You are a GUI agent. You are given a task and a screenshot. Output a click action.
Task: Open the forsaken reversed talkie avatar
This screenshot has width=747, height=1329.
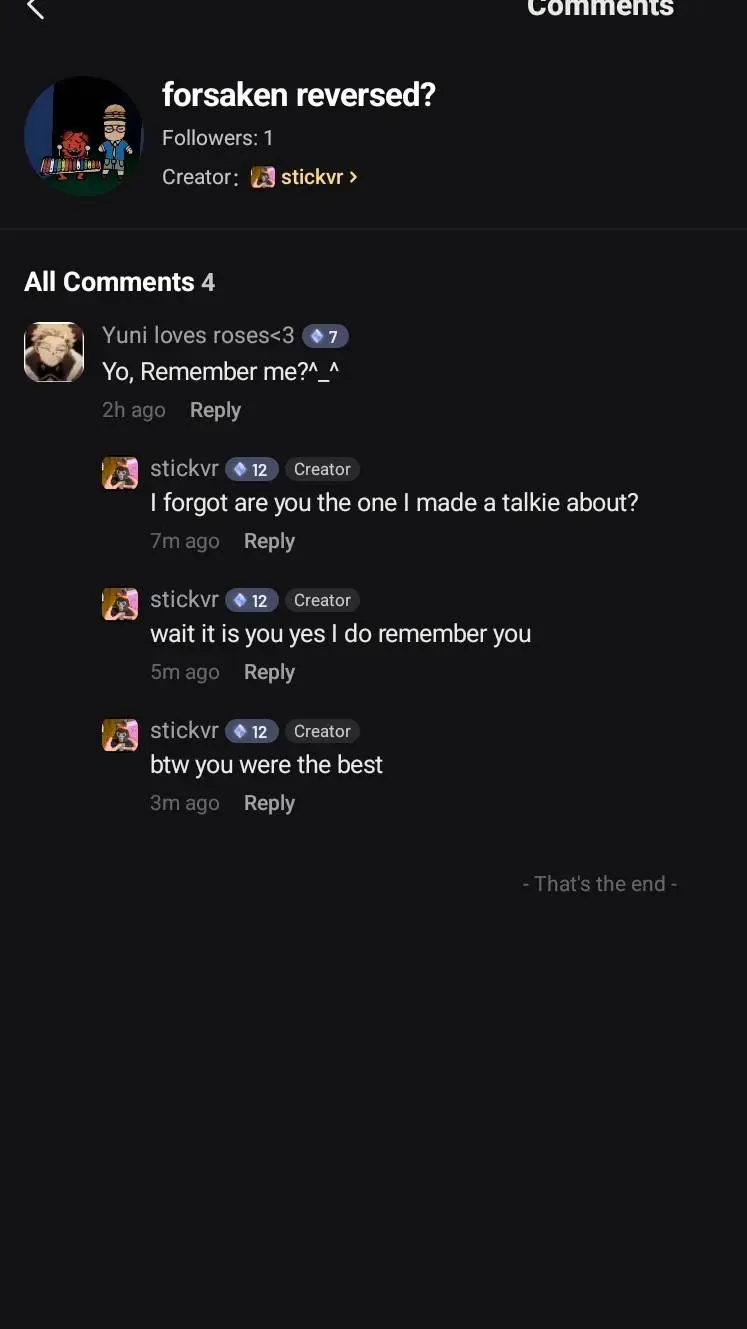pos(83,136)
